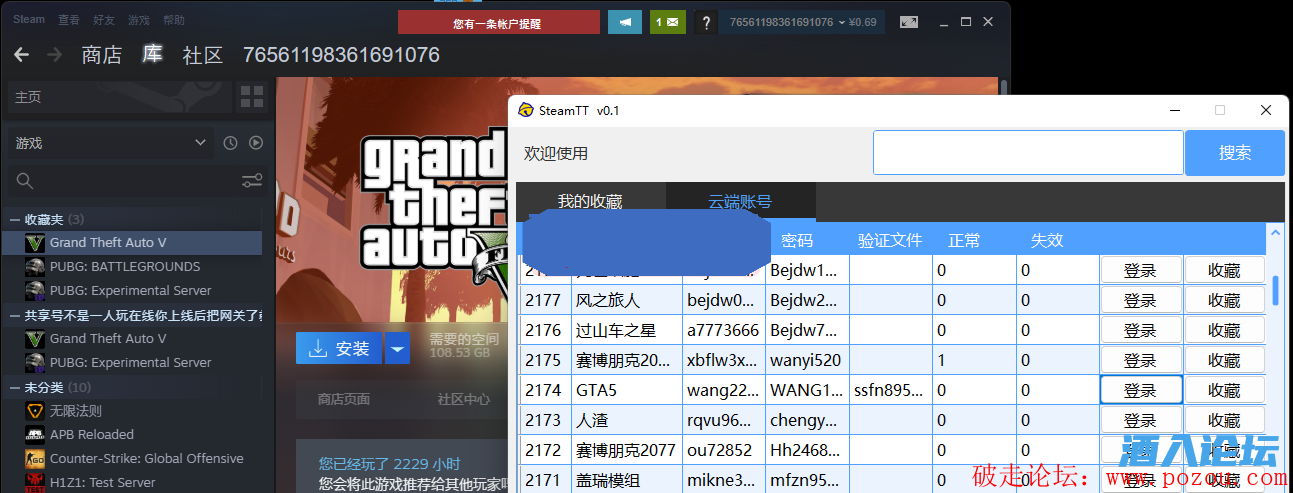This screenshot has height=493, width=1293.
Task: Click the 搜索 button in SteamTT
Action: click(1235, 153)
